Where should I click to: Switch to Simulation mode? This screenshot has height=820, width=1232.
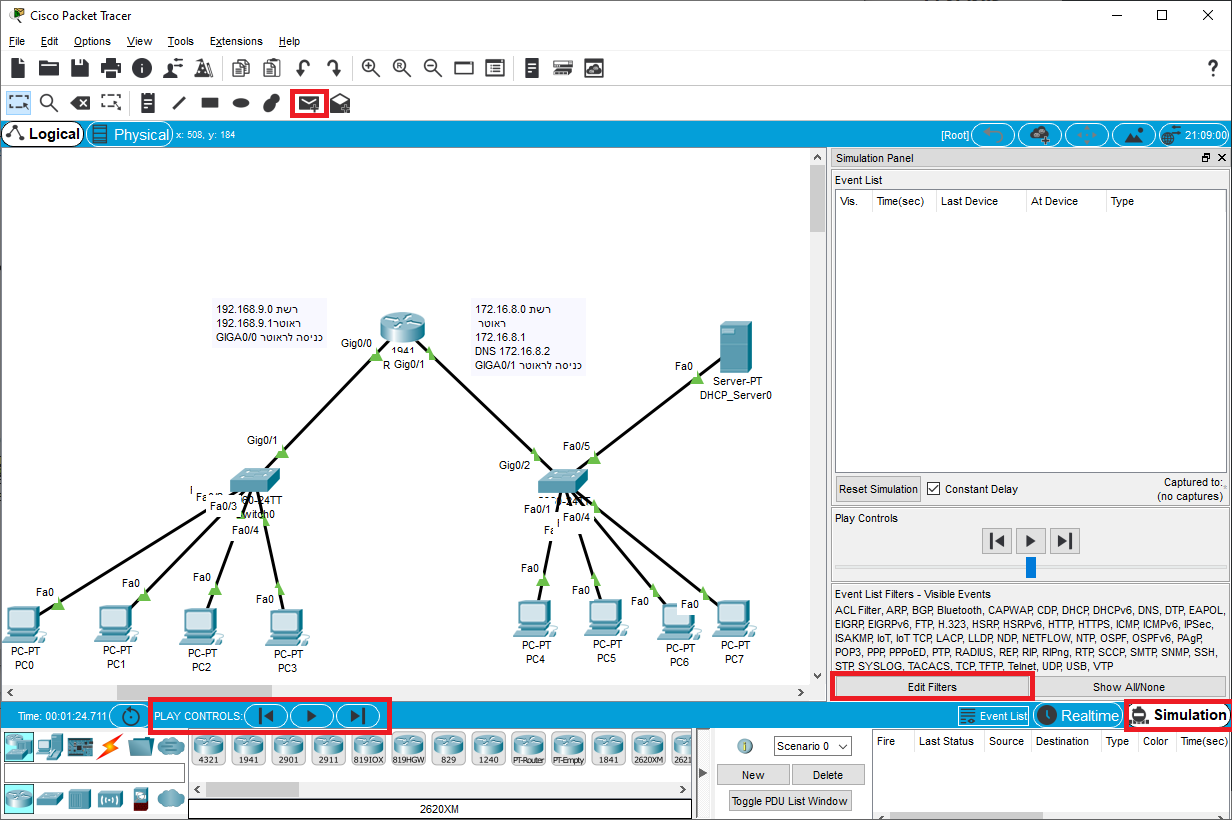click(1178, 715)
